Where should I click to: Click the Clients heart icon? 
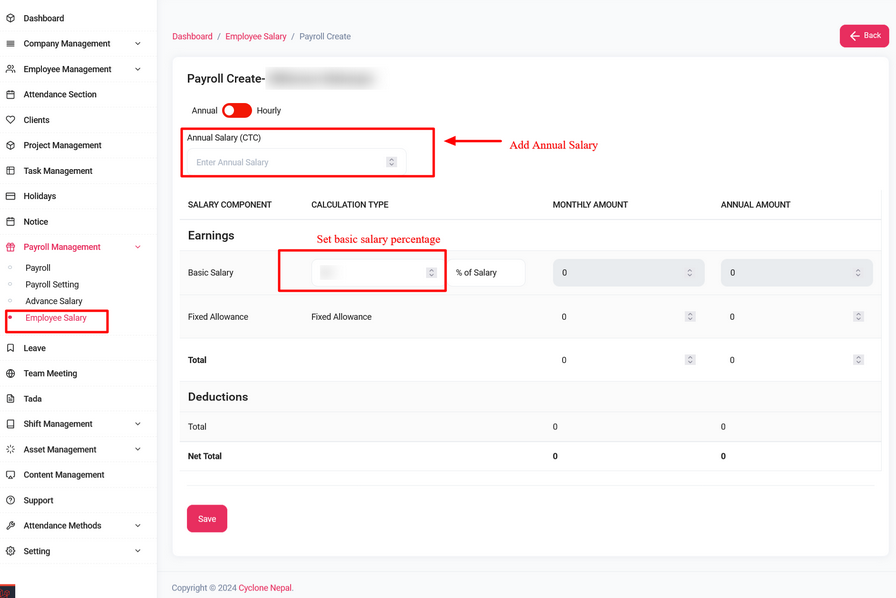(11, 120)
